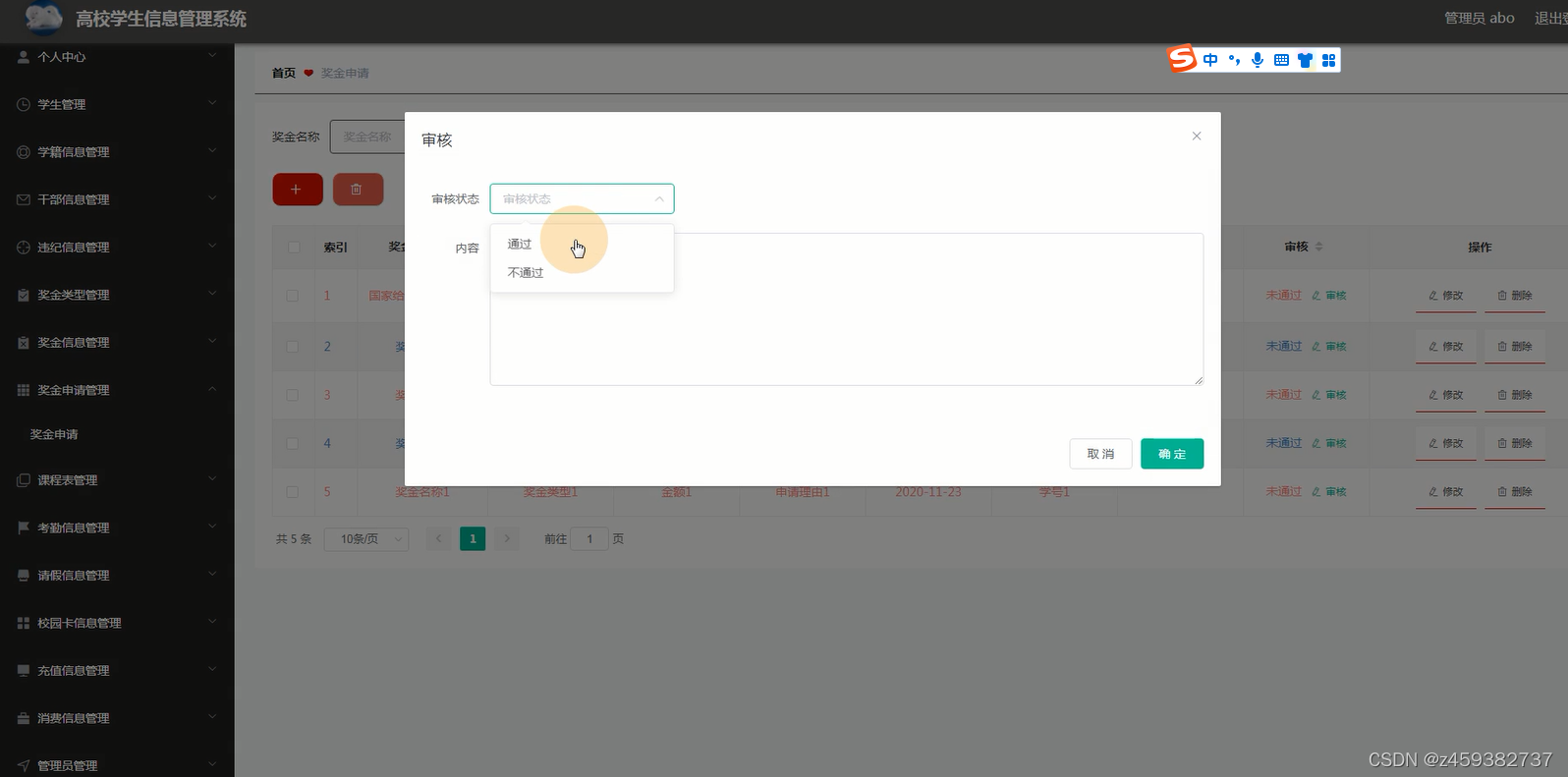Click the 取消 button
Image resolution: width=1568 pixels, height=777 pixels.
tap(1100, 454)
